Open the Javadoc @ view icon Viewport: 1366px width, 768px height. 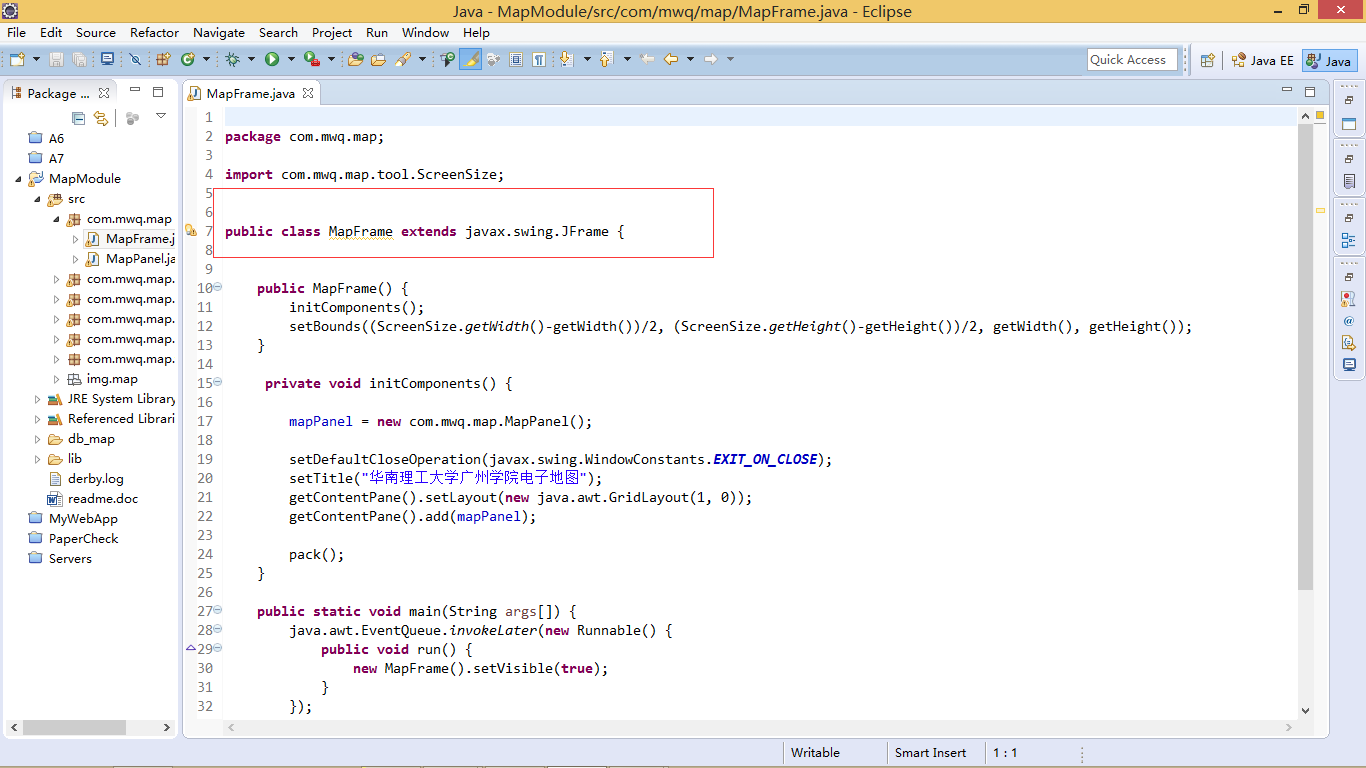(x=1349, y=321)
